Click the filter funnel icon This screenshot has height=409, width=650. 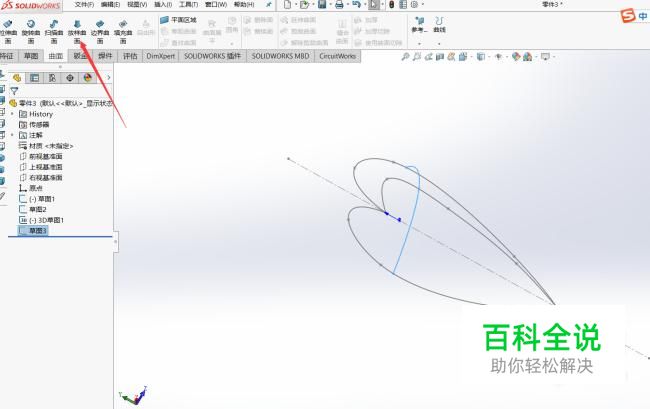(15, 90)
